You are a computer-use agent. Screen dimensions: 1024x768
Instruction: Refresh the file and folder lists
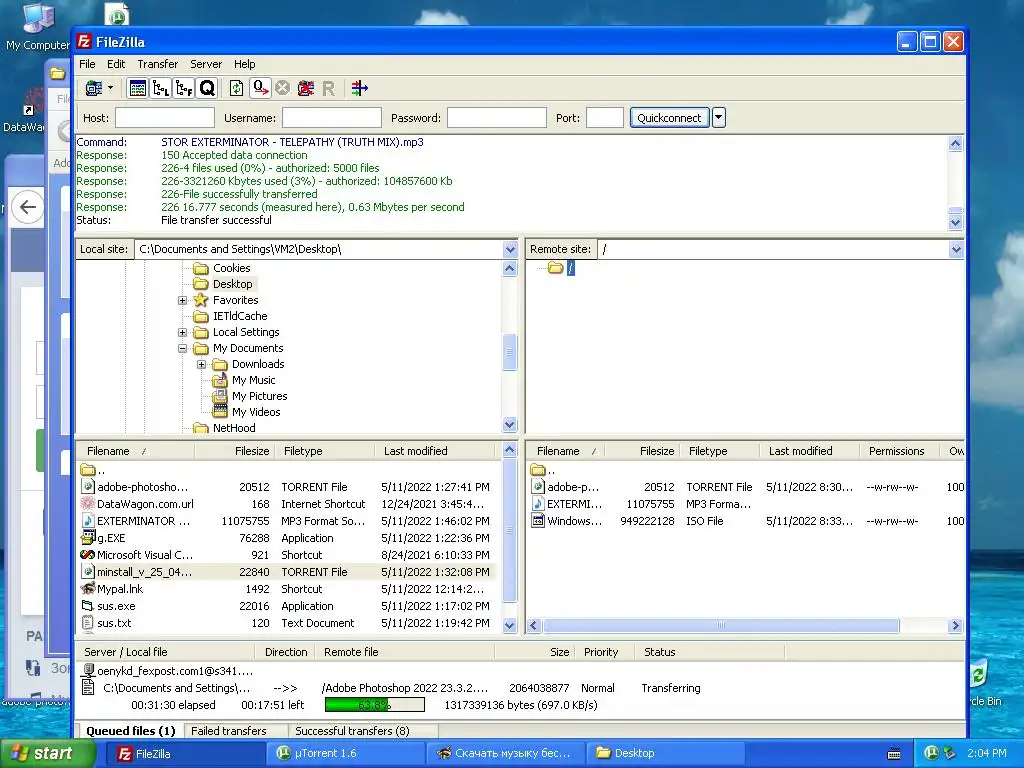(236, 88)
